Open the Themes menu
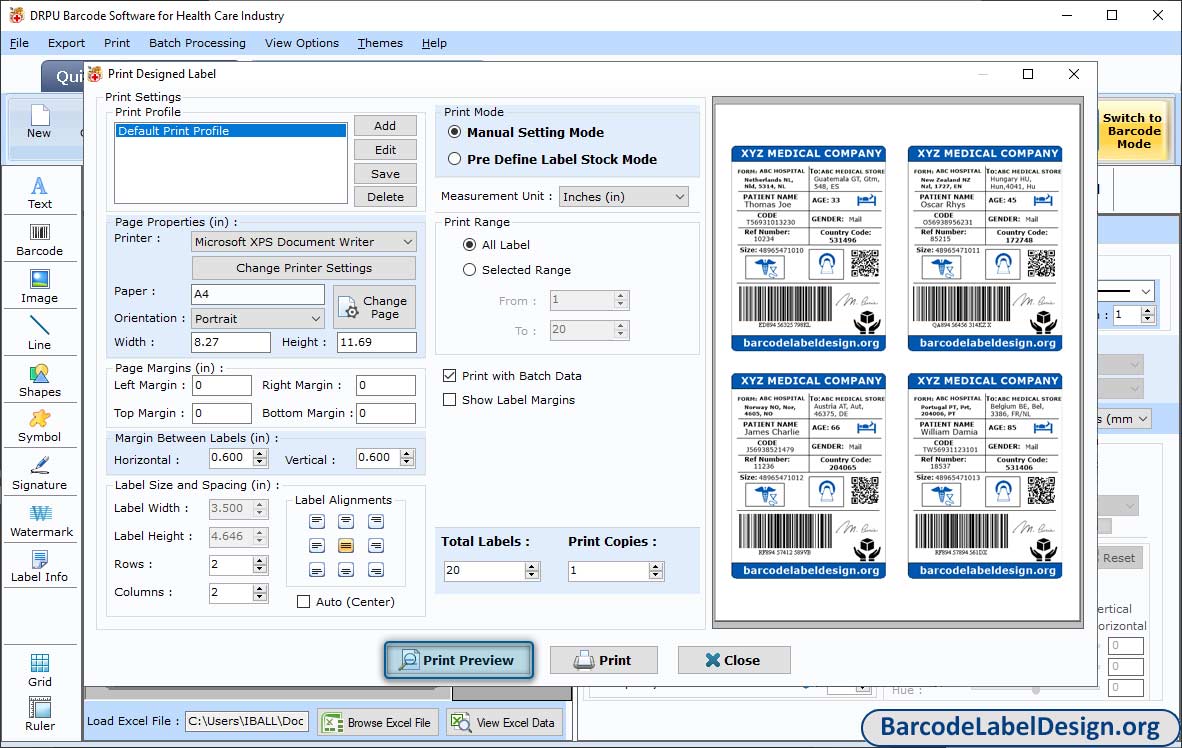Screen dimensions: 1182x748 point(380,43)
